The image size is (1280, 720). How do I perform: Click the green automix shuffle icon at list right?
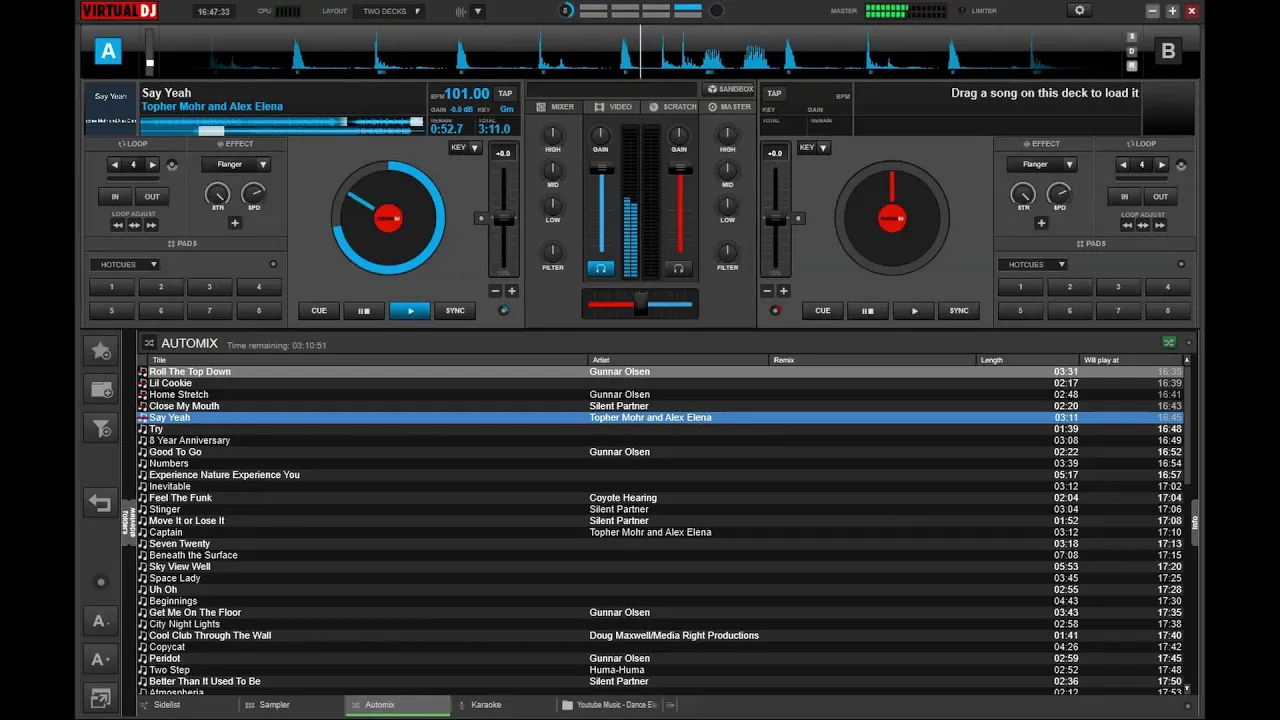click(x=1168, y=343)
